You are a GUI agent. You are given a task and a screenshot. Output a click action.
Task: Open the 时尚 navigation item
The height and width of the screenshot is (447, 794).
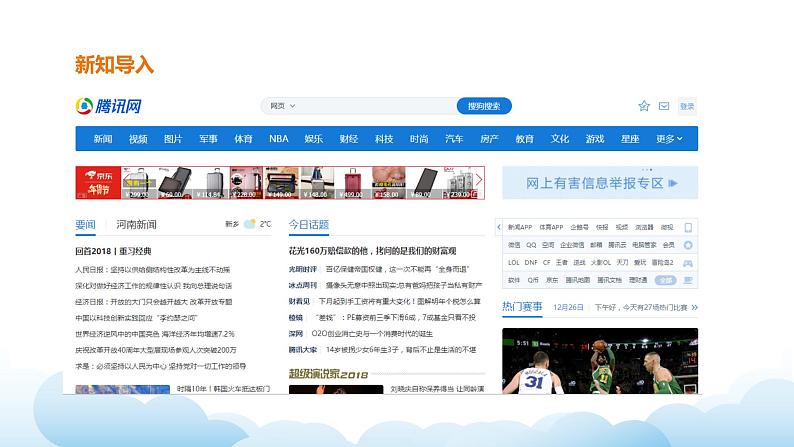click(x=419, y=139)
